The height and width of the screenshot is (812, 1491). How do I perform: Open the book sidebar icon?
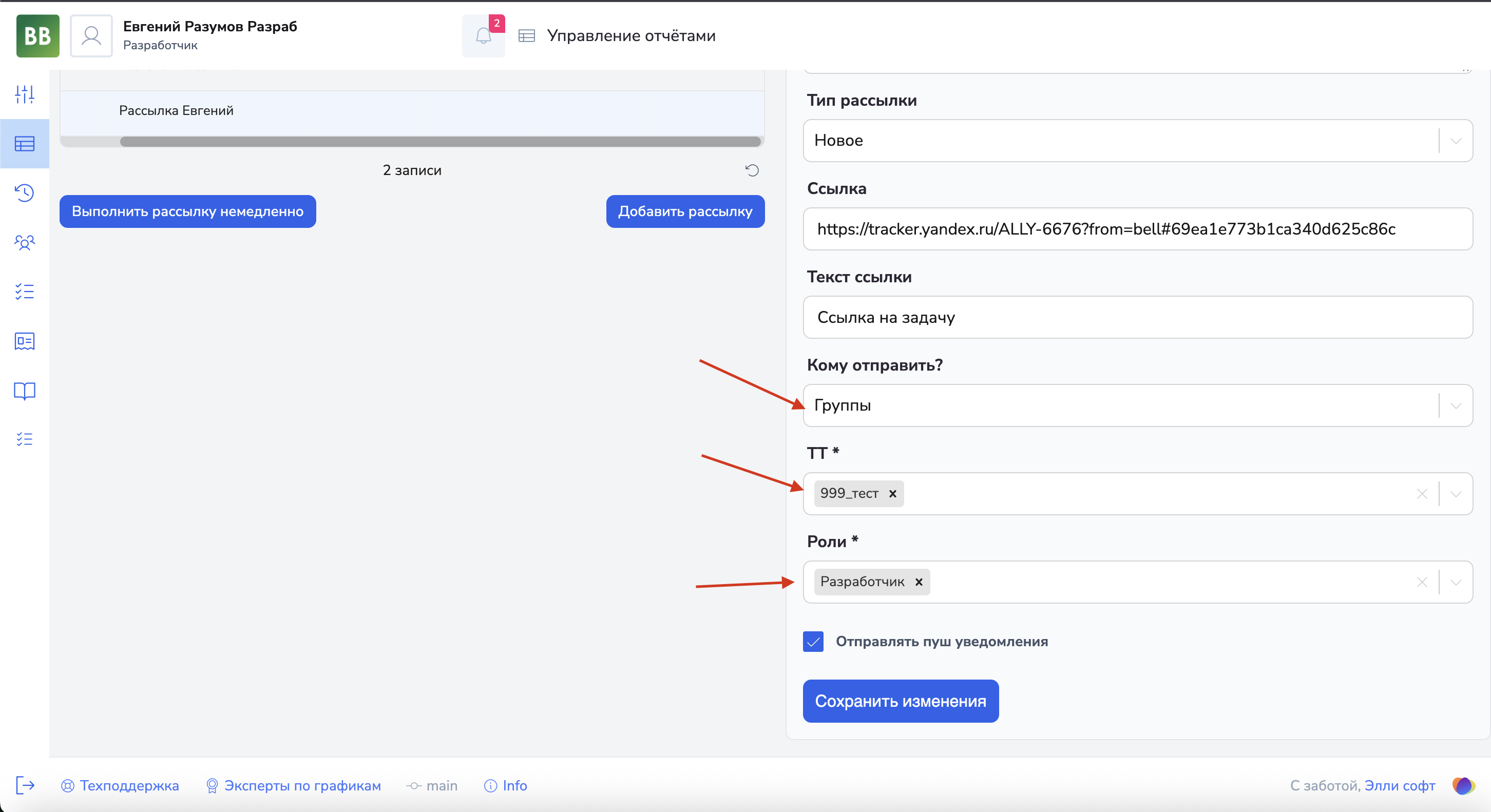point(24,391)
